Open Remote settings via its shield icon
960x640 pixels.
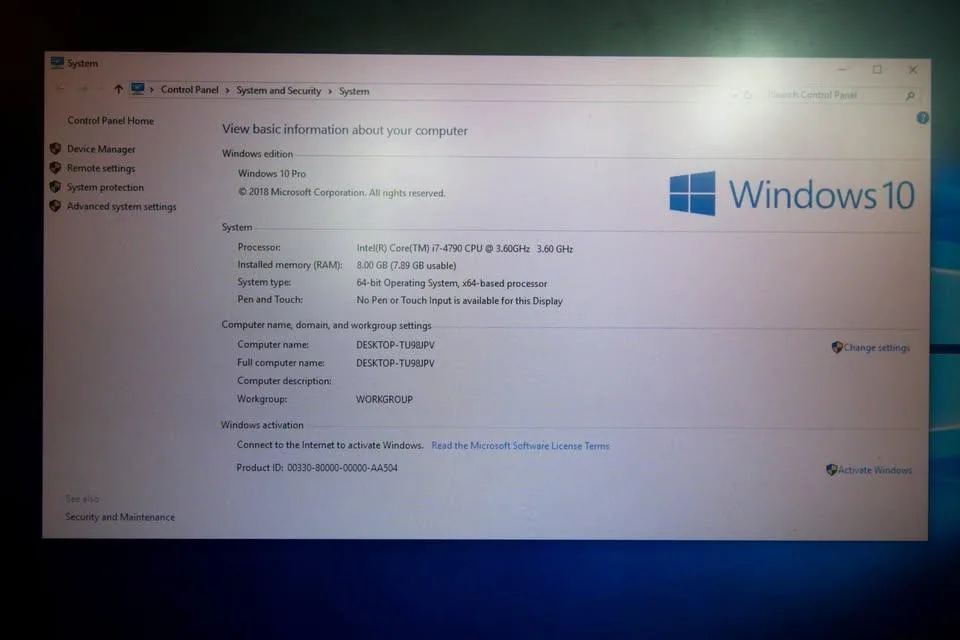pos(56,168)
